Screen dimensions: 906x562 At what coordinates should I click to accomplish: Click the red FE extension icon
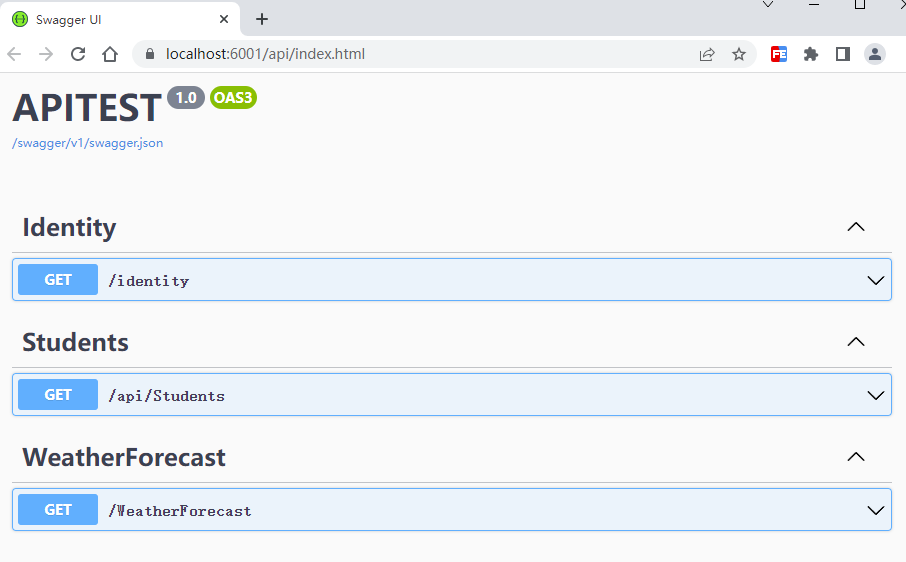[x=779, y=54]
